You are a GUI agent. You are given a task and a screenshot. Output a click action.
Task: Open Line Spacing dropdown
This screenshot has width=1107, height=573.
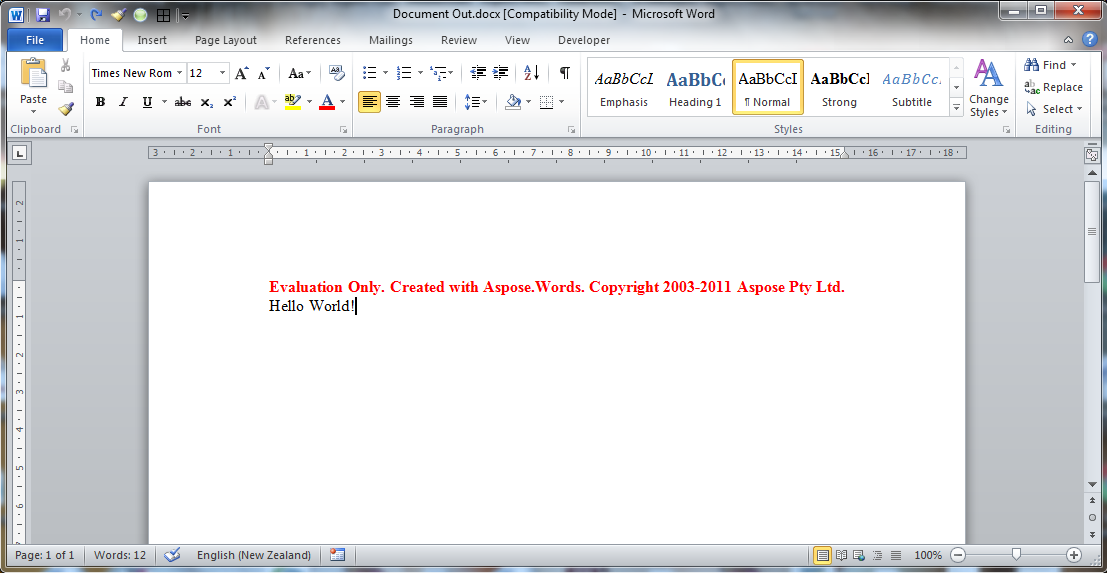(x=476, y=102)
